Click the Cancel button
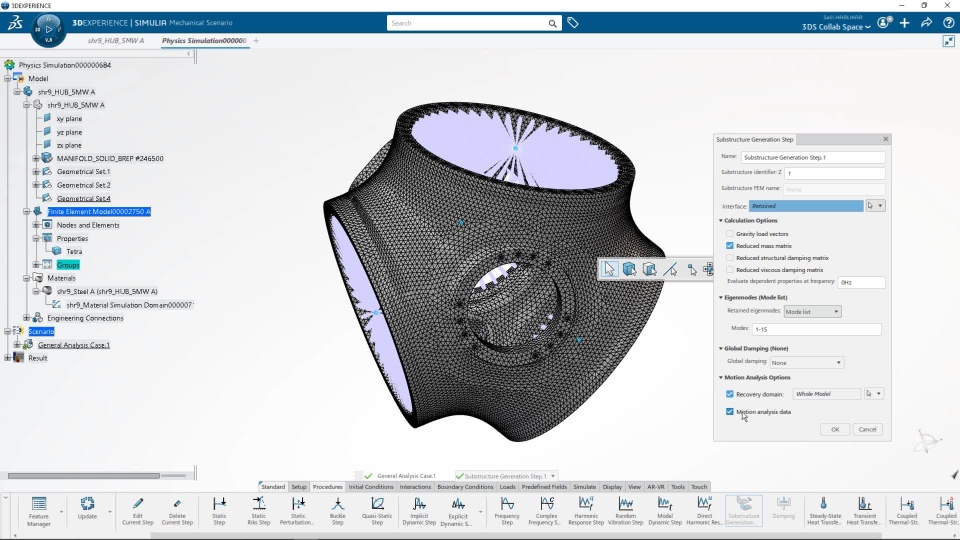 click(868, 429)
